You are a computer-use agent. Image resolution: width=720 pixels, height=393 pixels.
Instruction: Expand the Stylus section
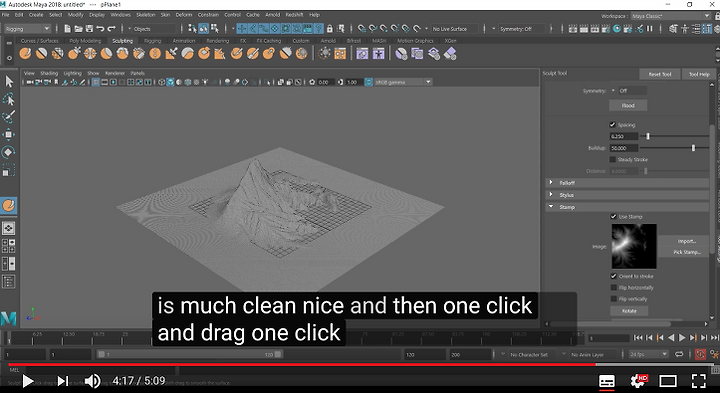click(628, 195)
